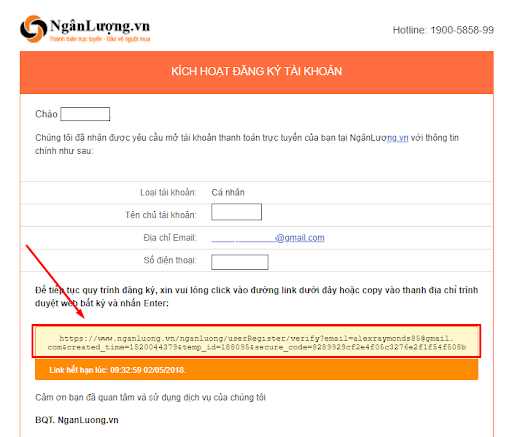Open the @gmail.com email address link
This screenshot has width=512, height=437.
(x=268, y=238)
